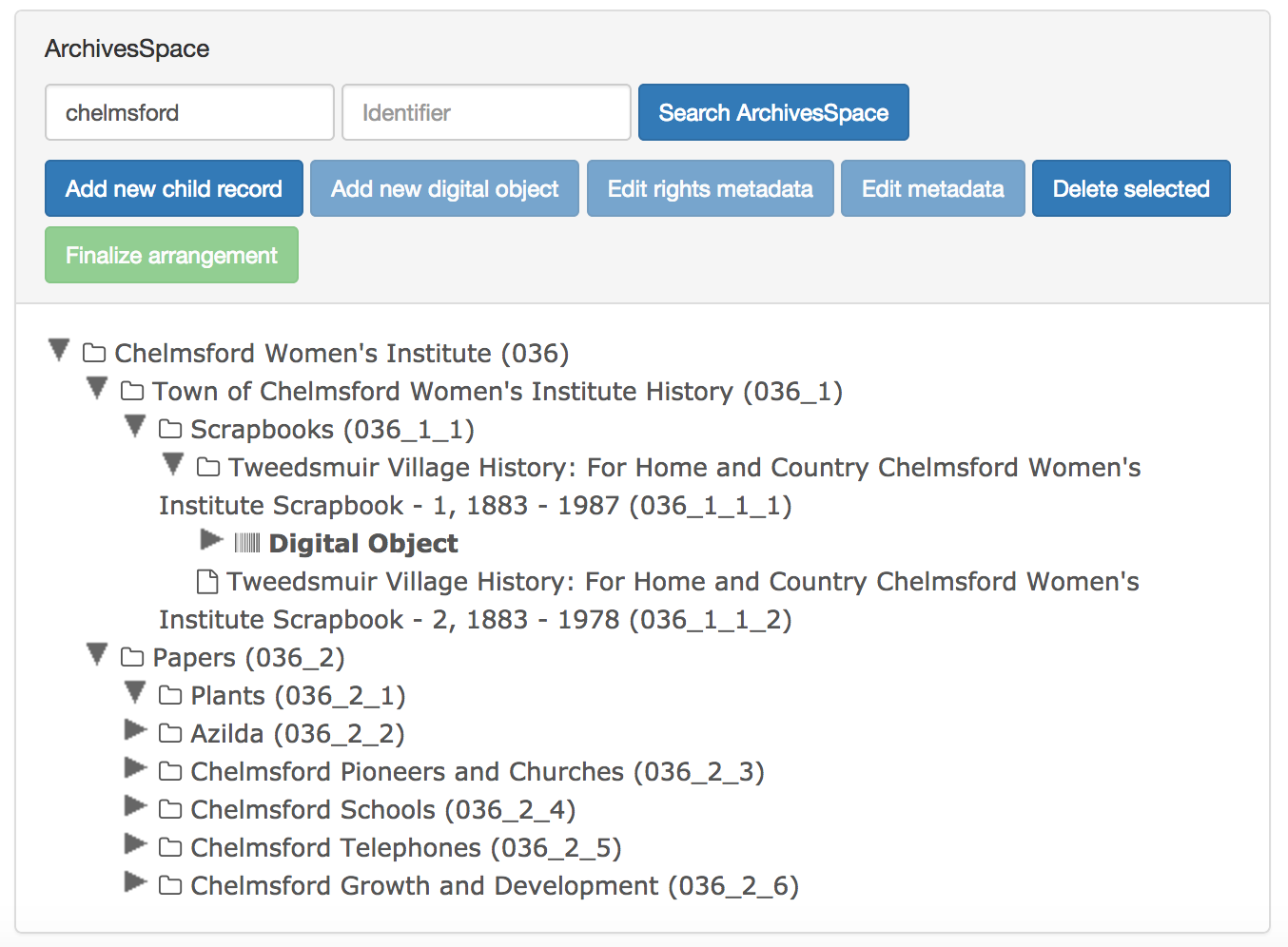The image size is (1288, 947).
Task: Collapse the Plants folder arrow
Action: [135, 693]
